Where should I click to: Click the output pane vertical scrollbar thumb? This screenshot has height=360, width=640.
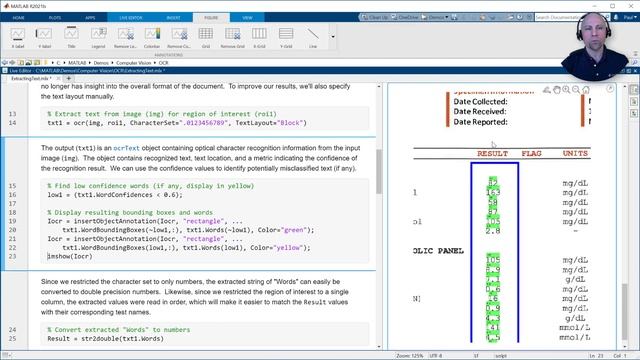624,311
